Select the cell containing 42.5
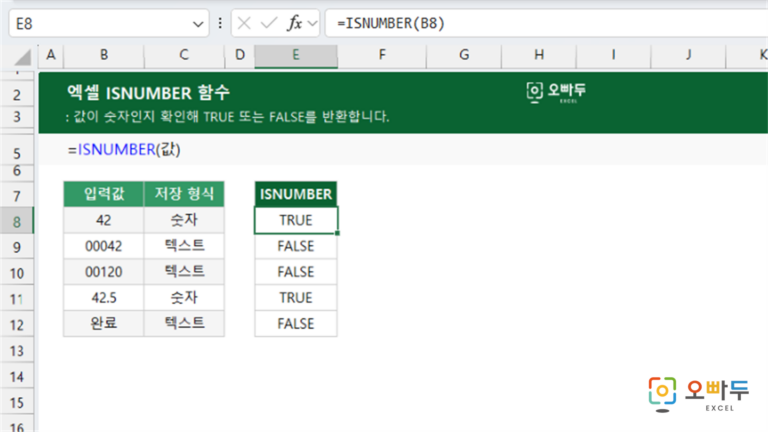Image resolution: width=768 pixels, height=432 pixels. (104, 298)
